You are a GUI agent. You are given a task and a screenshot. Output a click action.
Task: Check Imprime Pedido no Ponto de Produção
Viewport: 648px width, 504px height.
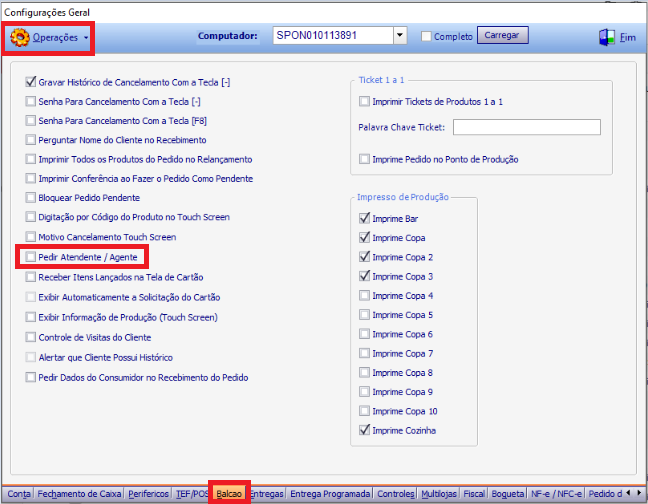(364, 159)
